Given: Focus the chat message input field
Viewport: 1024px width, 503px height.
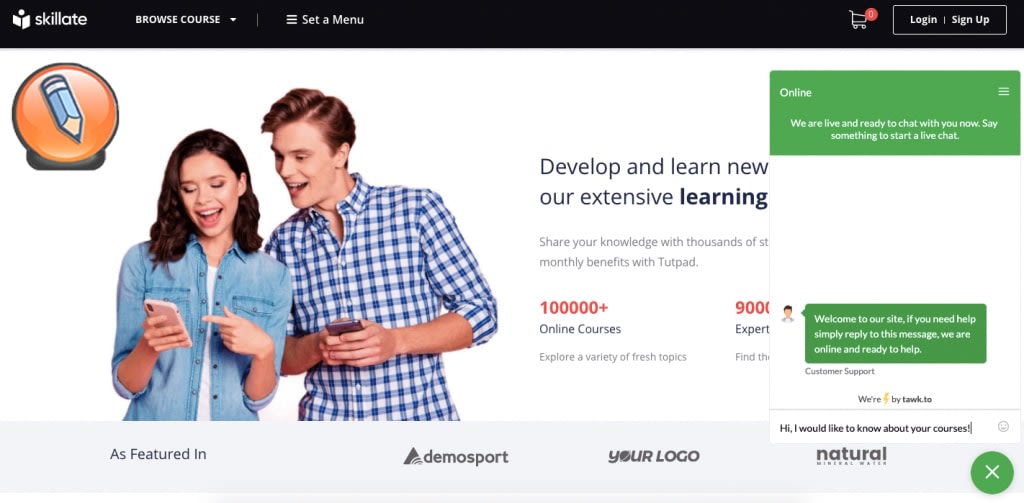Looking at the screenshot, I should (x=885, y=427).
